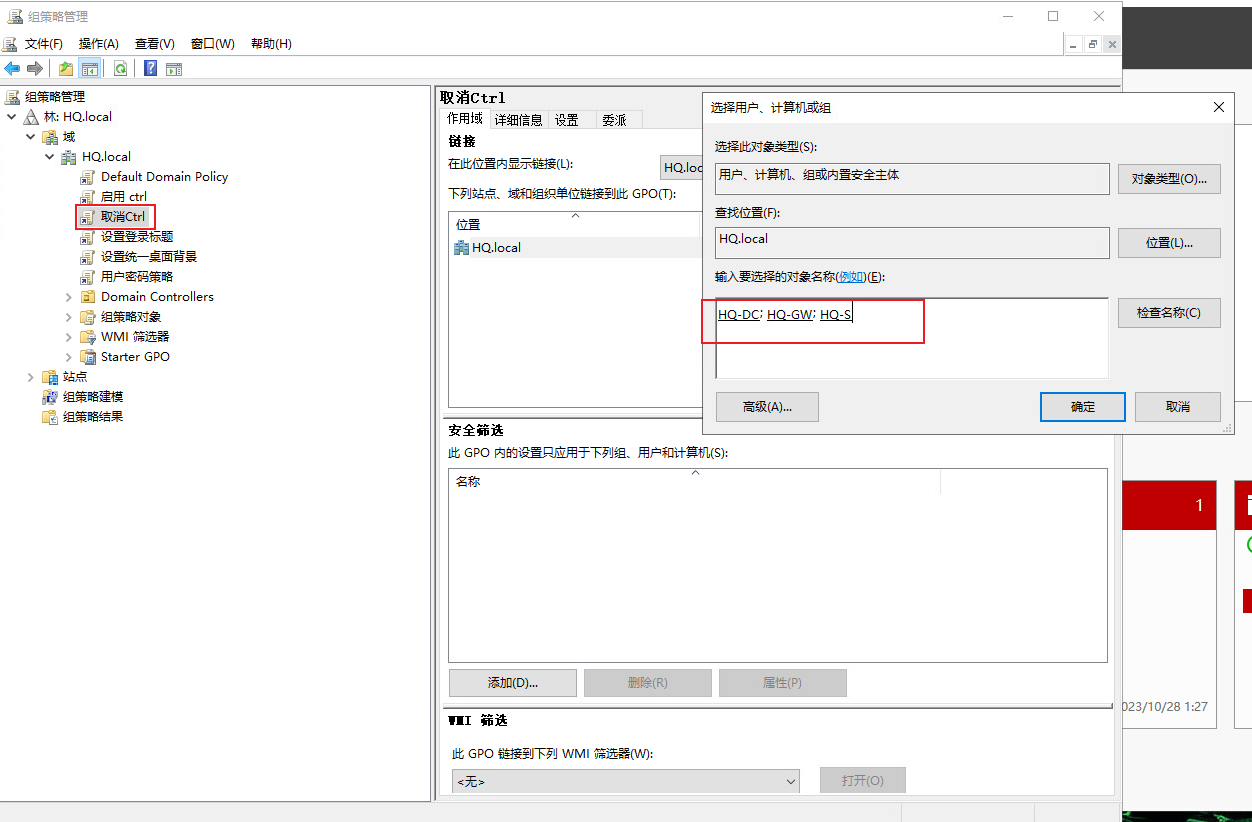The image size is (1252, 822).
Task: Click inside the object names input box
Action: point(912,338)
